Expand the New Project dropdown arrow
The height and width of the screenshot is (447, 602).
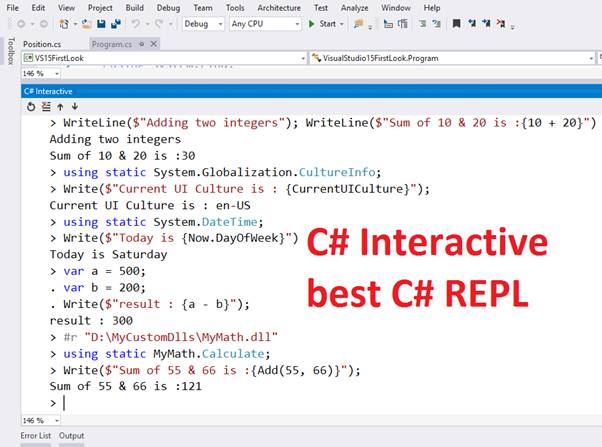tap(75, 24)
